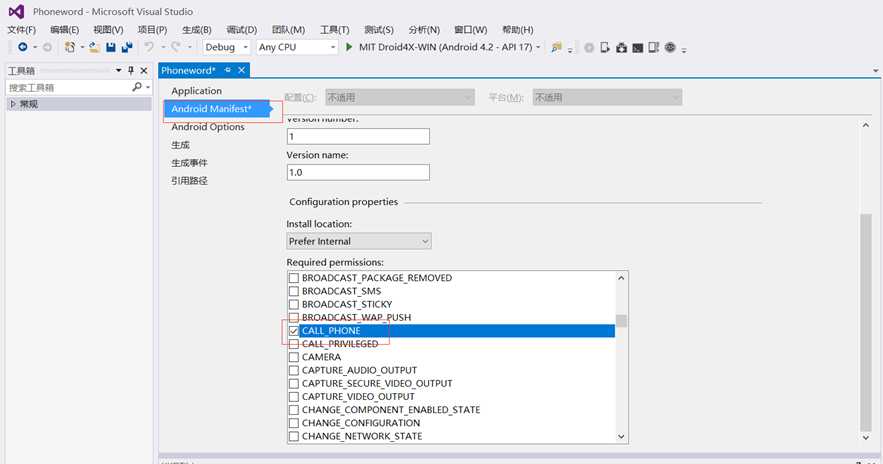This screenshot has height=464, width=883.
Task: Pin the Toolbox panel with pushpin icon
Action: [x=131, y=70]
